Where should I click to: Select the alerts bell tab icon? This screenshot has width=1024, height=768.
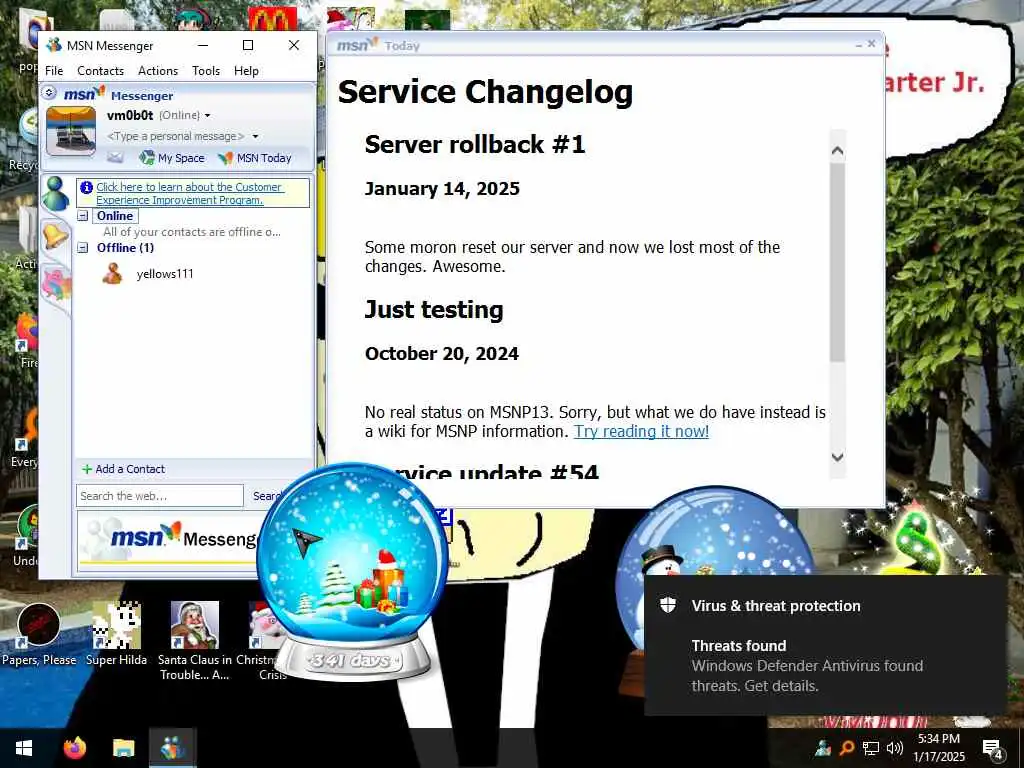[x=56, y=235]
